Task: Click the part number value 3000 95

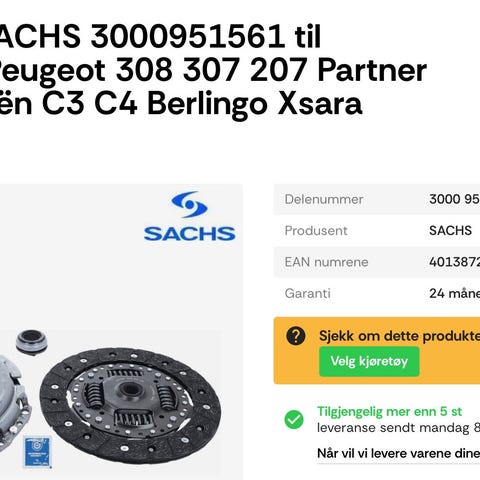Action: click(x=454, y=199)
